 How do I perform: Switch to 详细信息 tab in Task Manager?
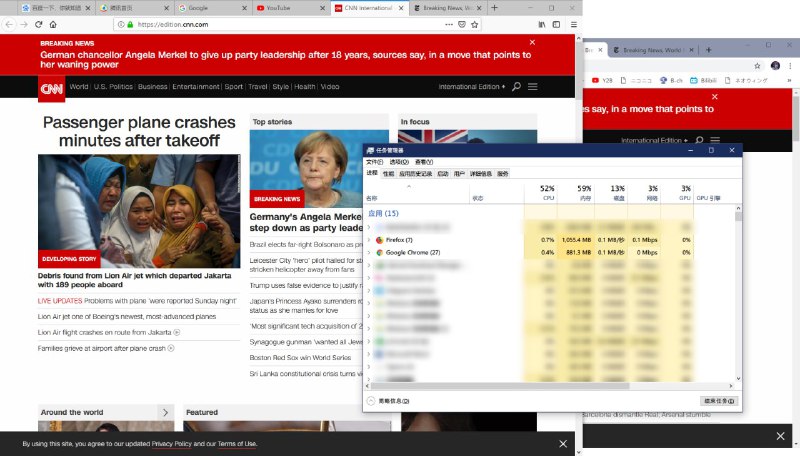481,174
